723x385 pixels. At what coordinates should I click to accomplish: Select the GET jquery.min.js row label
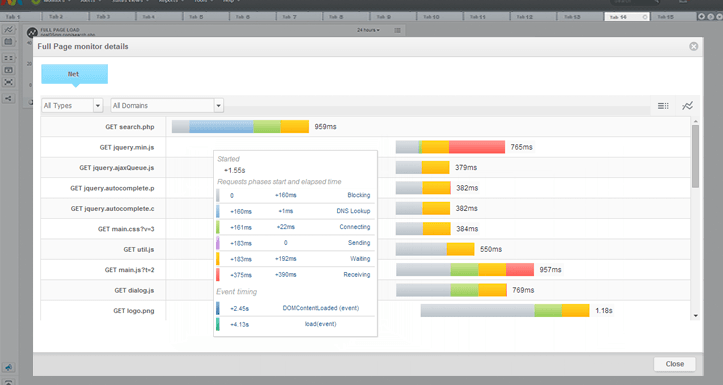[127, 148]
